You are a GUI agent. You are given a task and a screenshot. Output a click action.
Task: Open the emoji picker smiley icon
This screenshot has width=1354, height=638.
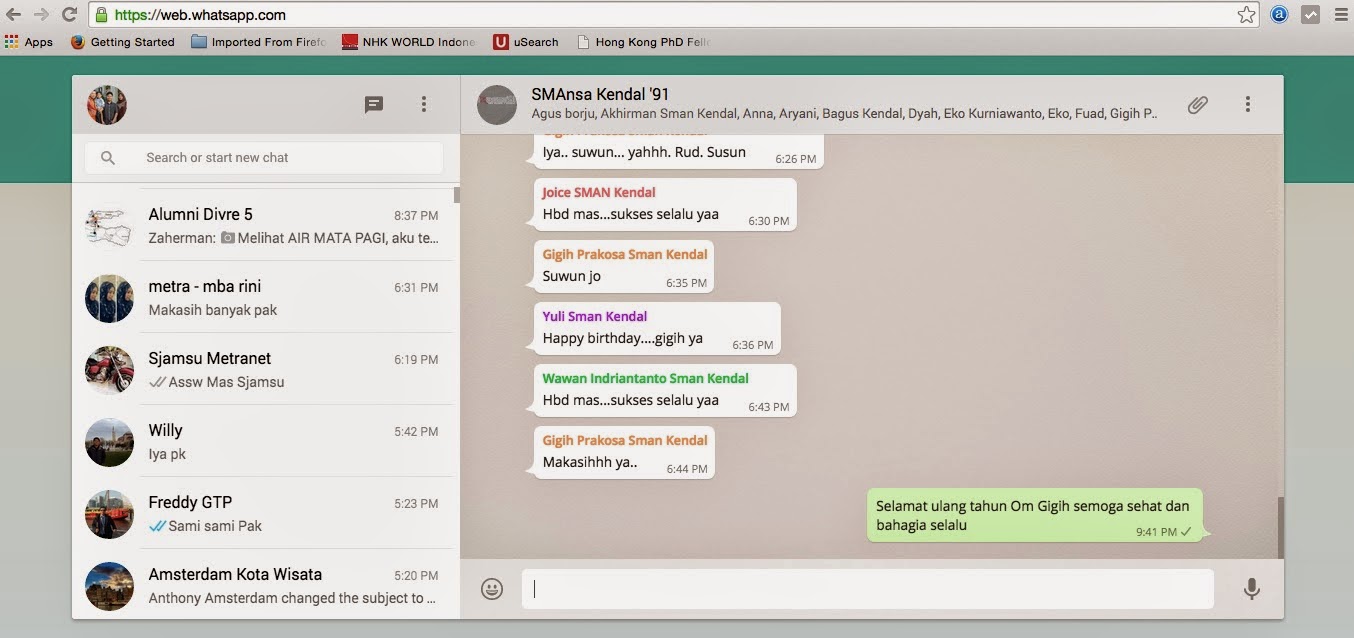492,589
